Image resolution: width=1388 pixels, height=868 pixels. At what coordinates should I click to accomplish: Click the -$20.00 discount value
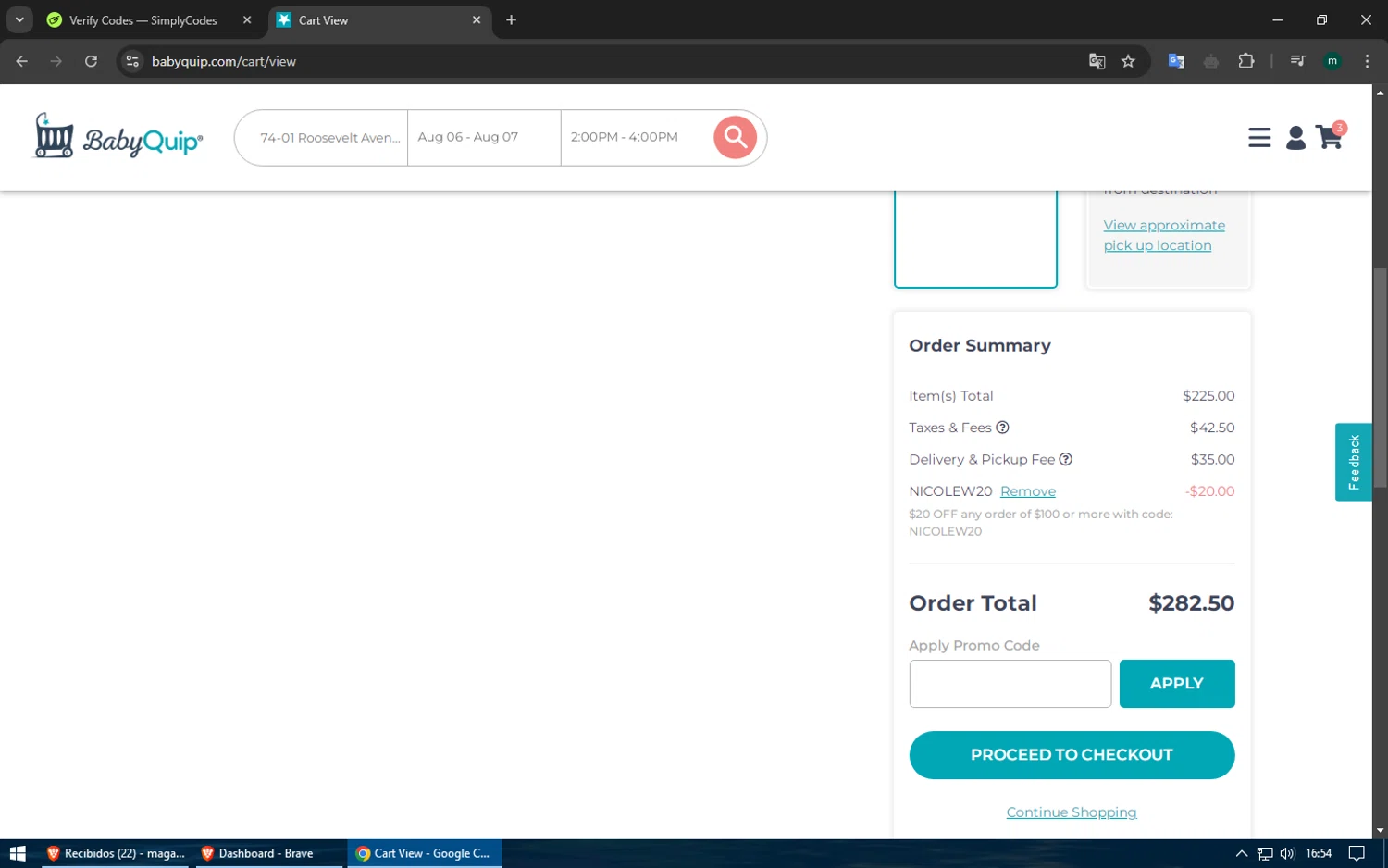1209,491
